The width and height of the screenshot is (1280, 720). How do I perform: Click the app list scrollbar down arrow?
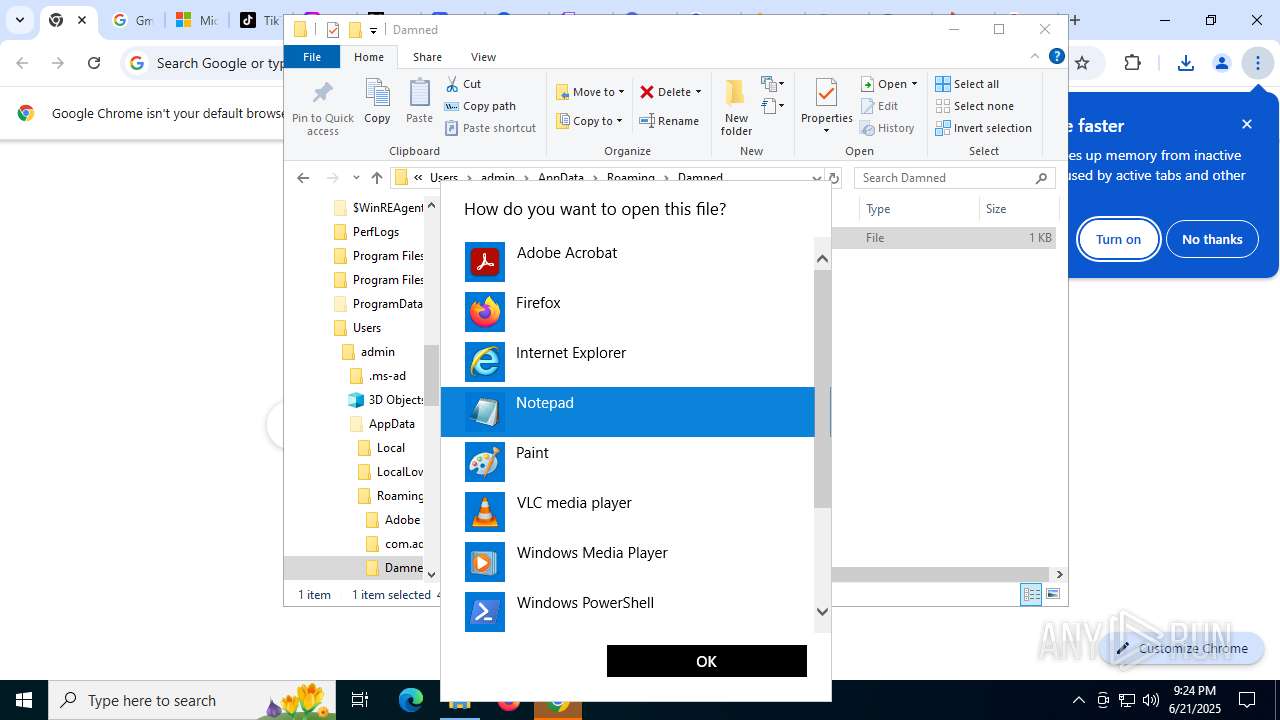pyautogui.click(x=822, y=612)
